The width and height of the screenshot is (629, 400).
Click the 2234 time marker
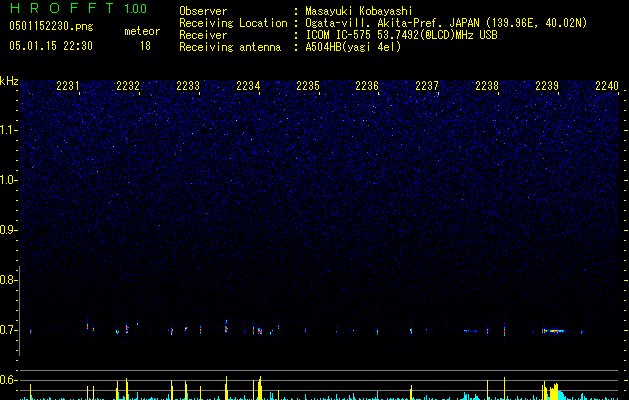pos(248,86)
